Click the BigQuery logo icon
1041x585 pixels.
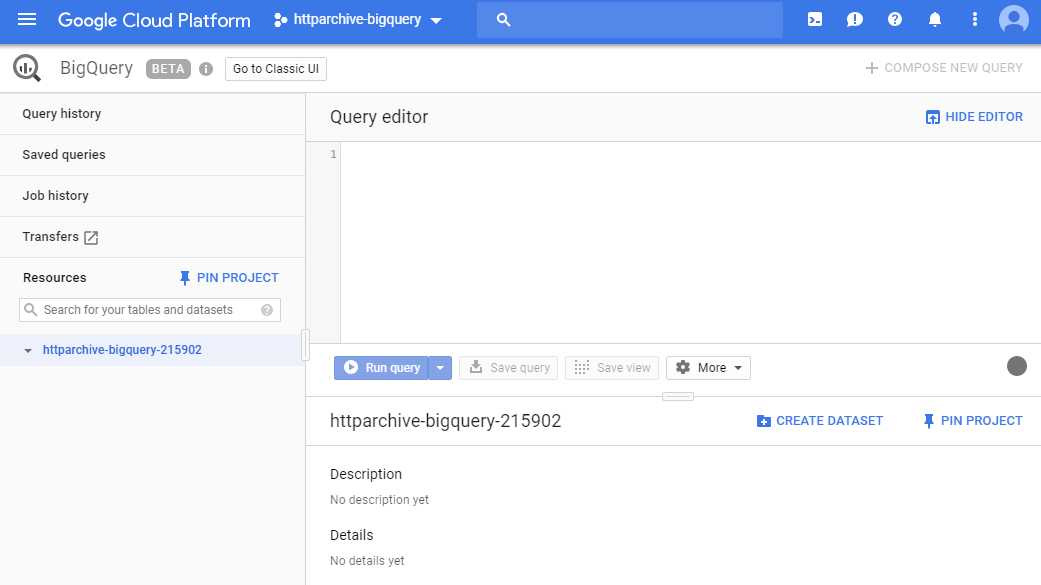pyautogui.click(x=27, y=68)
